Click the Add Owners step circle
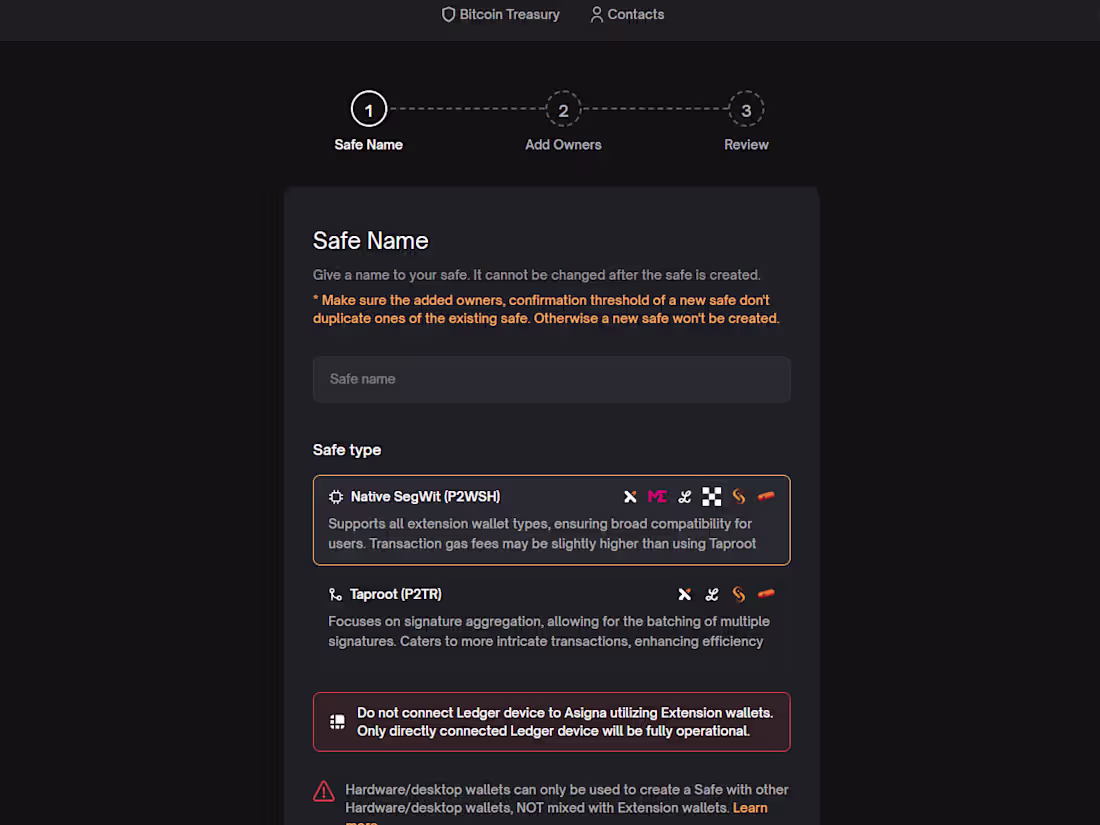Screen dimensions: 1100x825 (563, 109)
